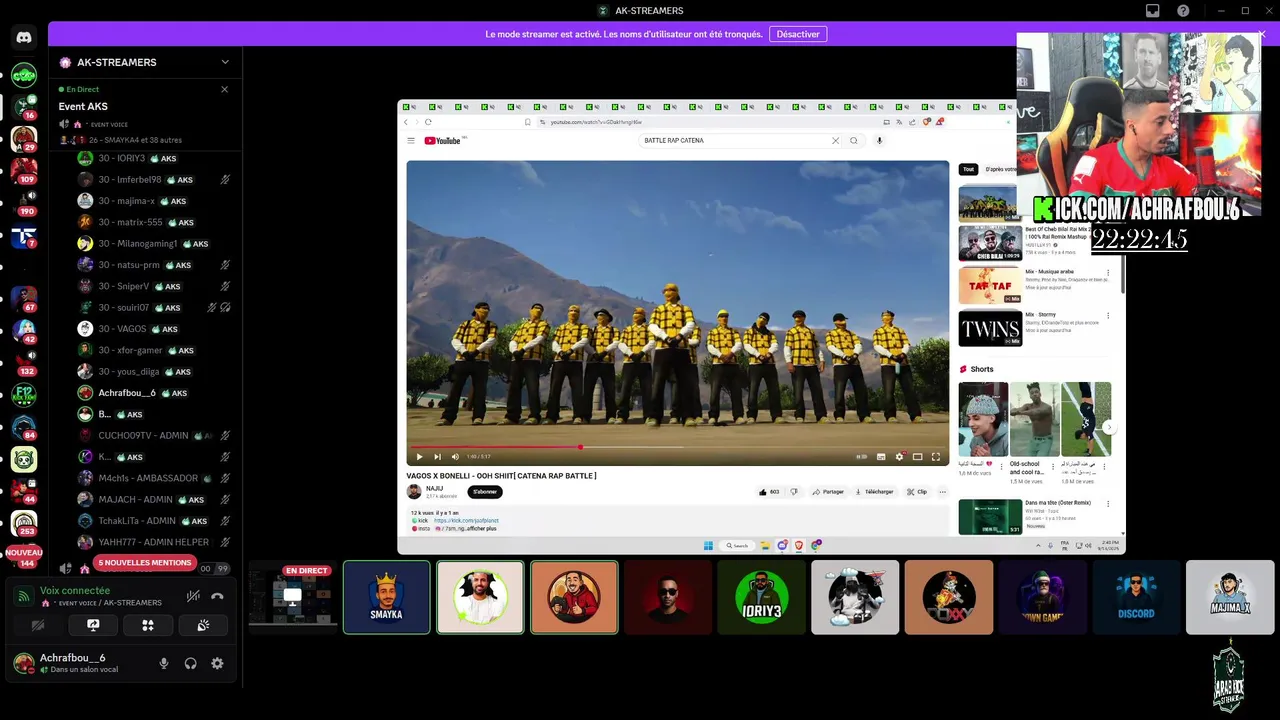
Task: Open Discord user settings gear
Action: (x=217, y=663)
